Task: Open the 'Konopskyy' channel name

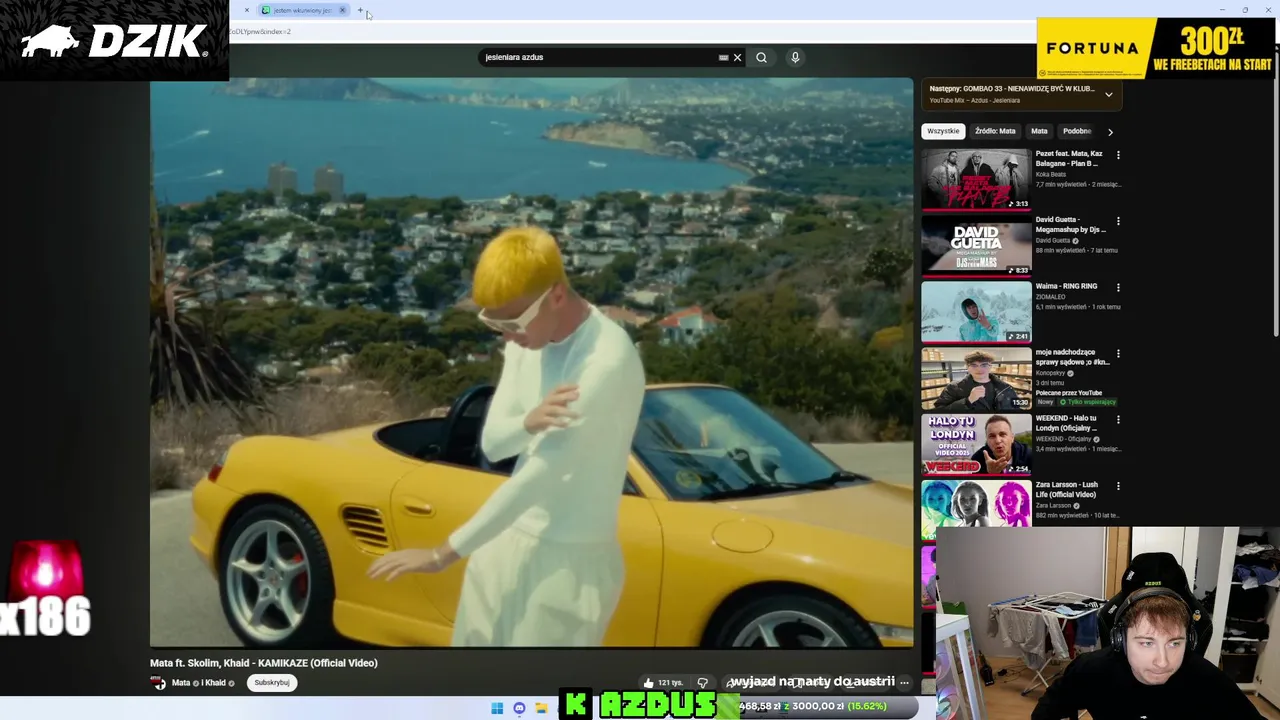Action: pos(1050,373)
